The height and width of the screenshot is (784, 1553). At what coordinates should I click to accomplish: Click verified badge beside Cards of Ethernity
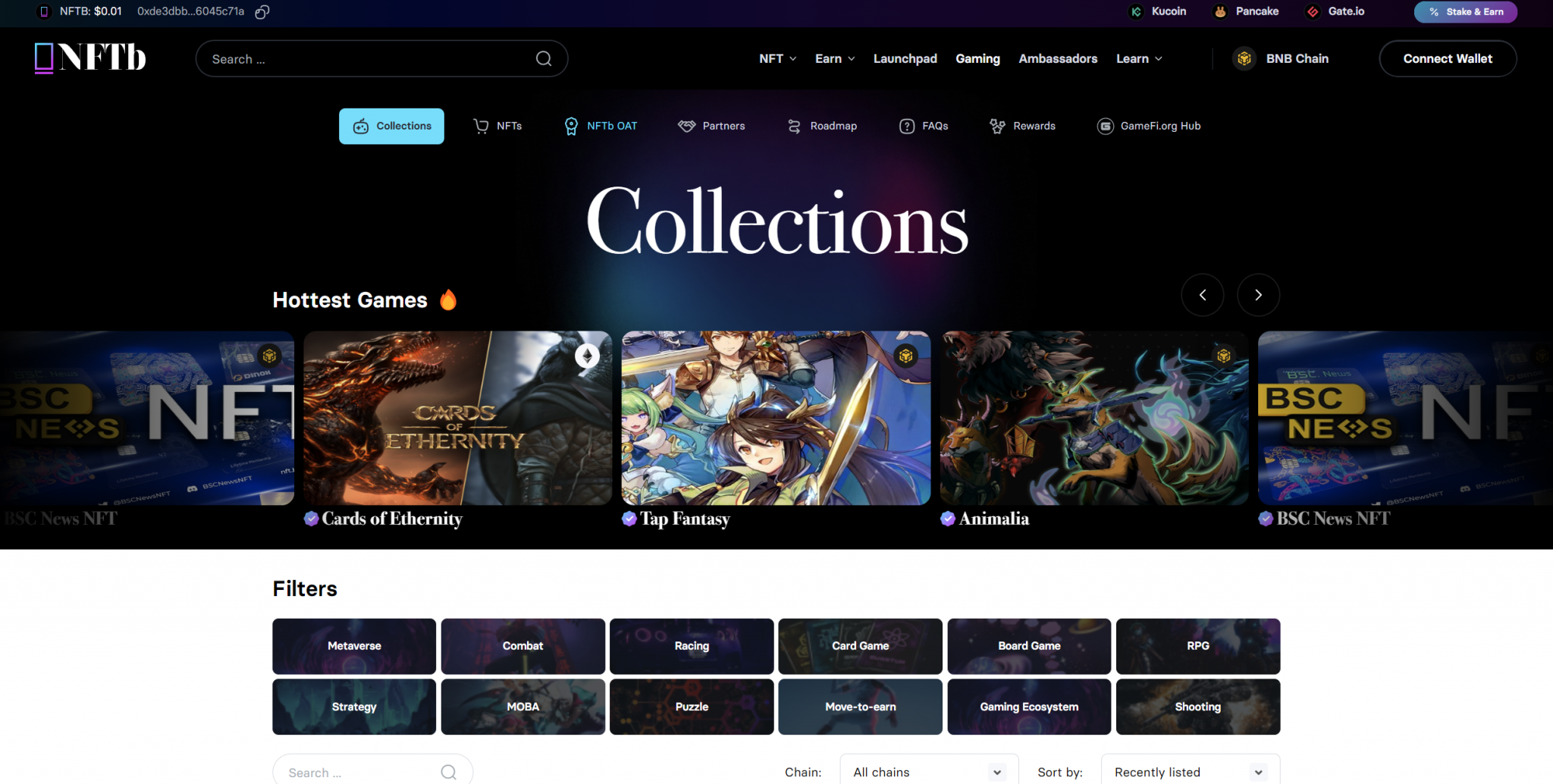coord(311,519)
